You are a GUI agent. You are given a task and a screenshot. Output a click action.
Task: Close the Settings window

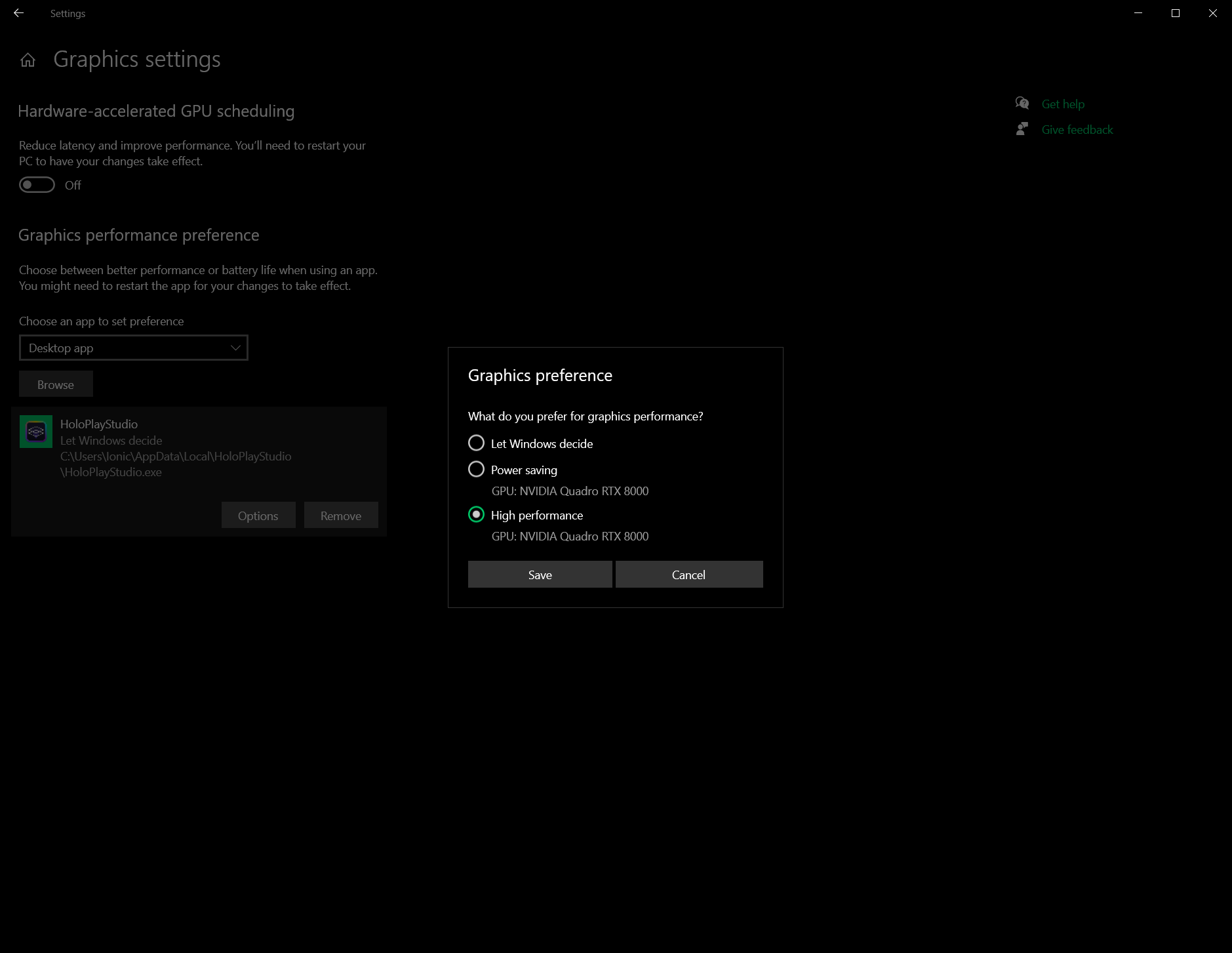point(1213,13)
